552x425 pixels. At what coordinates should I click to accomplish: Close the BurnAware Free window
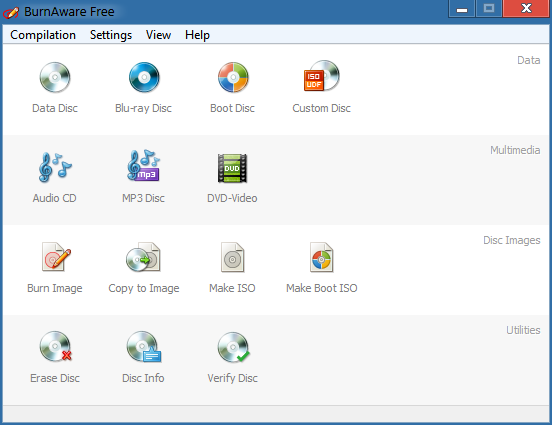tap(526, 8)
